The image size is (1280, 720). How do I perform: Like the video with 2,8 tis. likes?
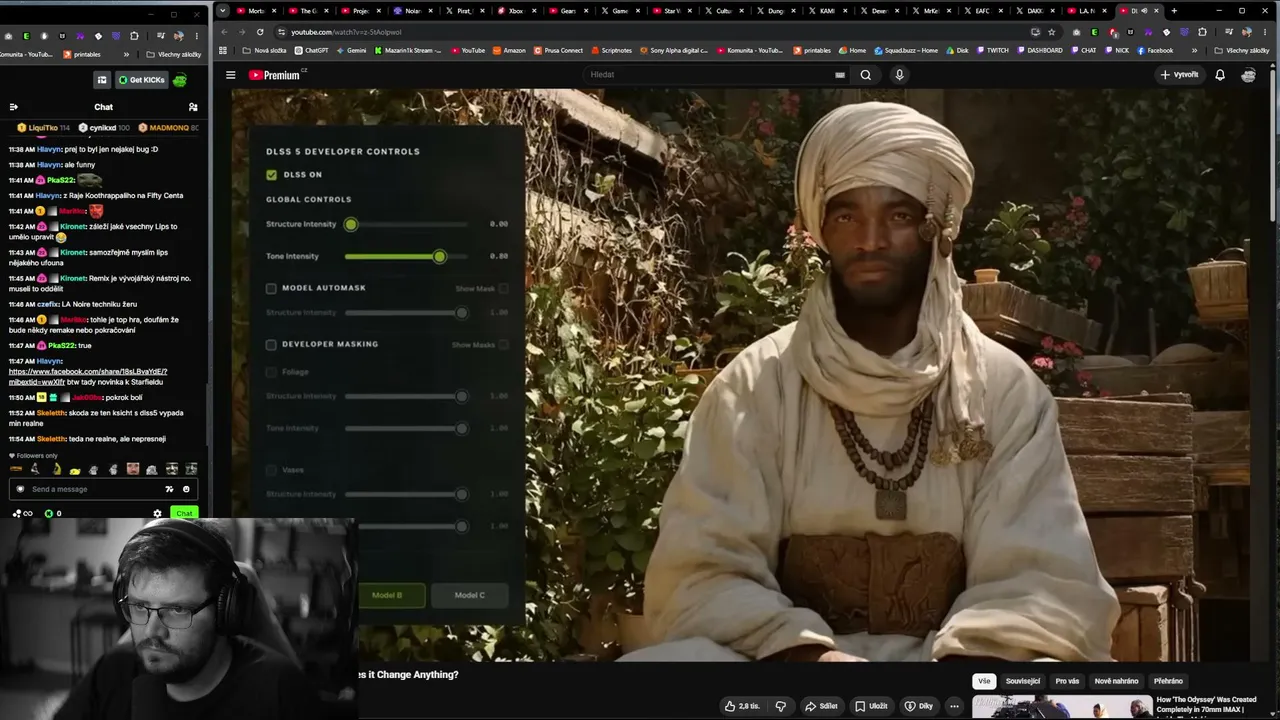(x=742, y=706)
